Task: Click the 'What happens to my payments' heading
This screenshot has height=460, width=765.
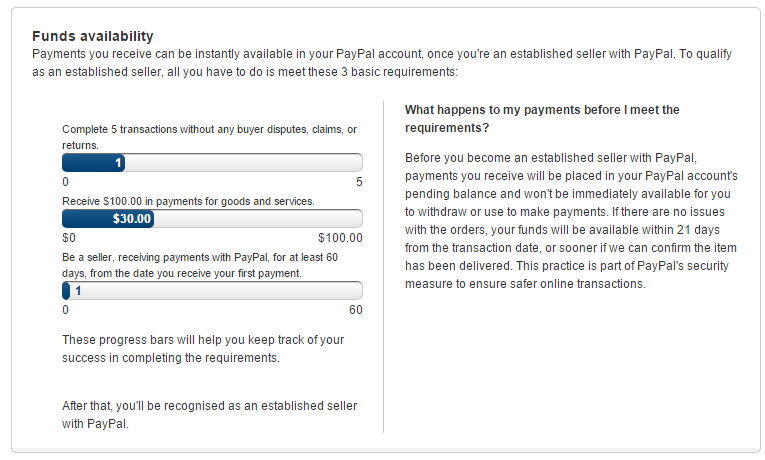Action: (542, 119)
